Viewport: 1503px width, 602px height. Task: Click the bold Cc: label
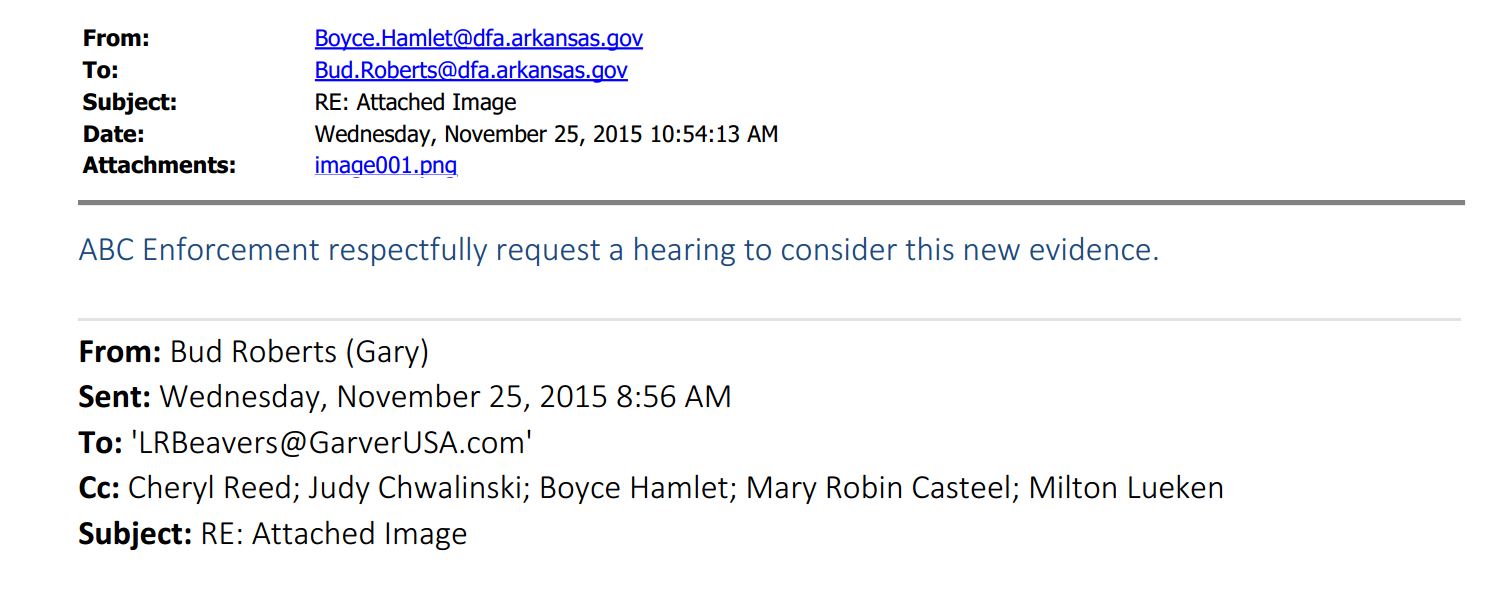[x=100, y=488]
